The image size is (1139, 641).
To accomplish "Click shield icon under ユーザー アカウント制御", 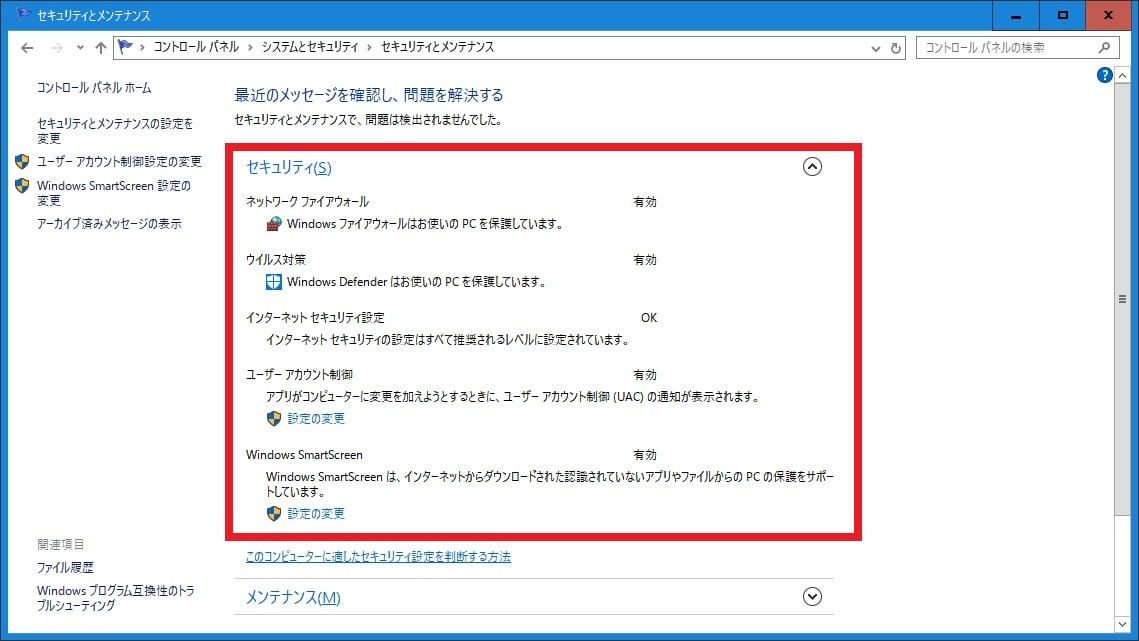I will point(274,419).
